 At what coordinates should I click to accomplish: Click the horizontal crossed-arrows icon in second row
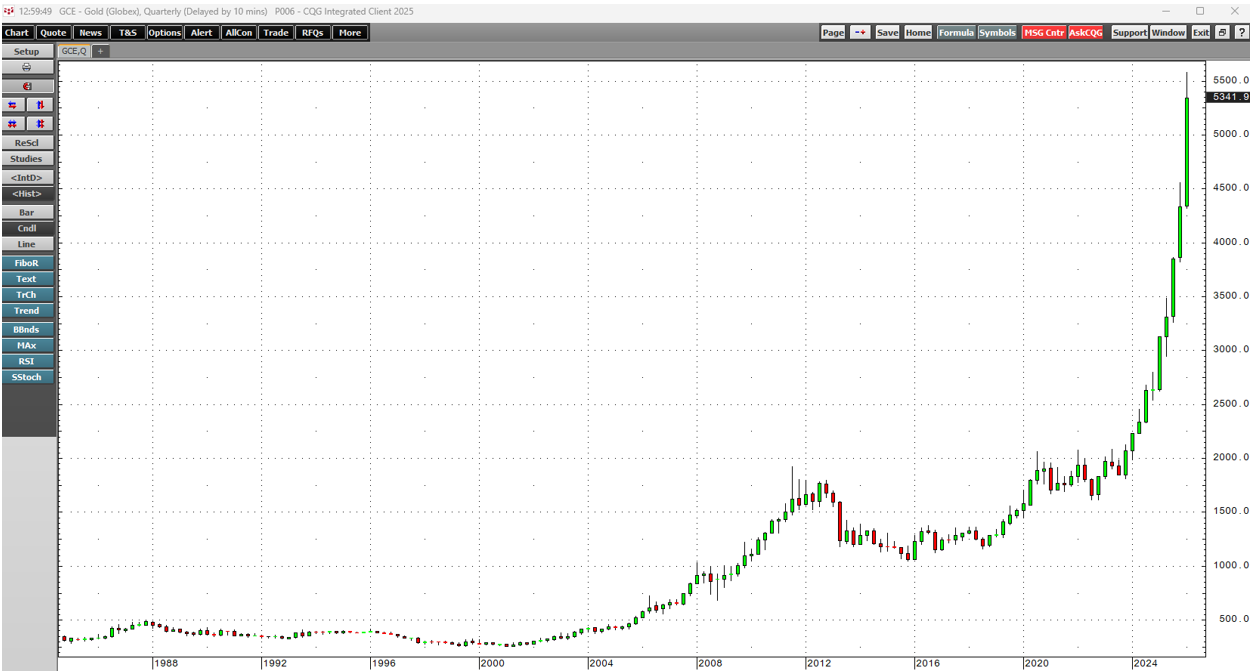point(13,124)
